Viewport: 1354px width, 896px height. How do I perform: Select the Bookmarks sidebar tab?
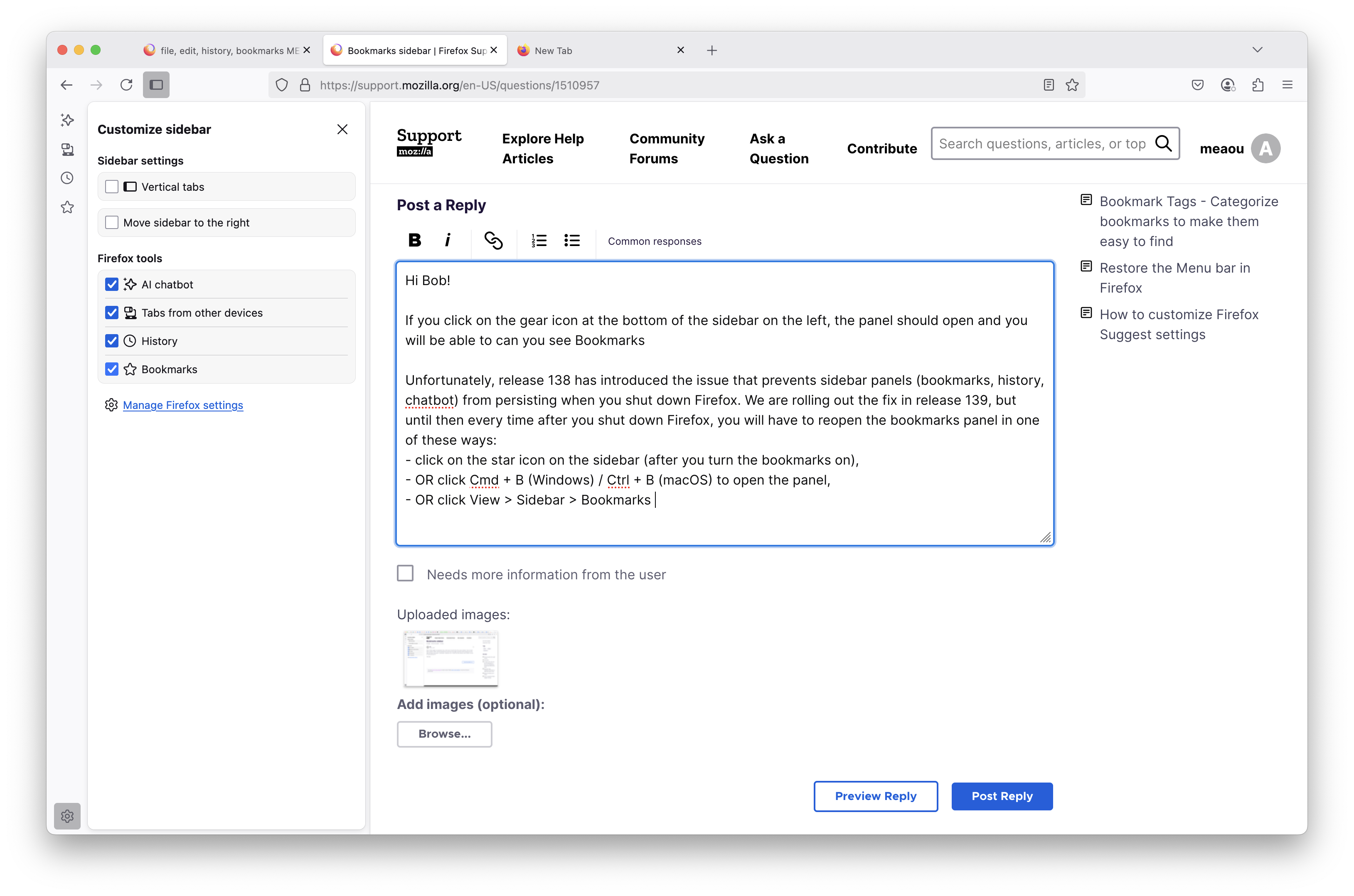point(414,50)
